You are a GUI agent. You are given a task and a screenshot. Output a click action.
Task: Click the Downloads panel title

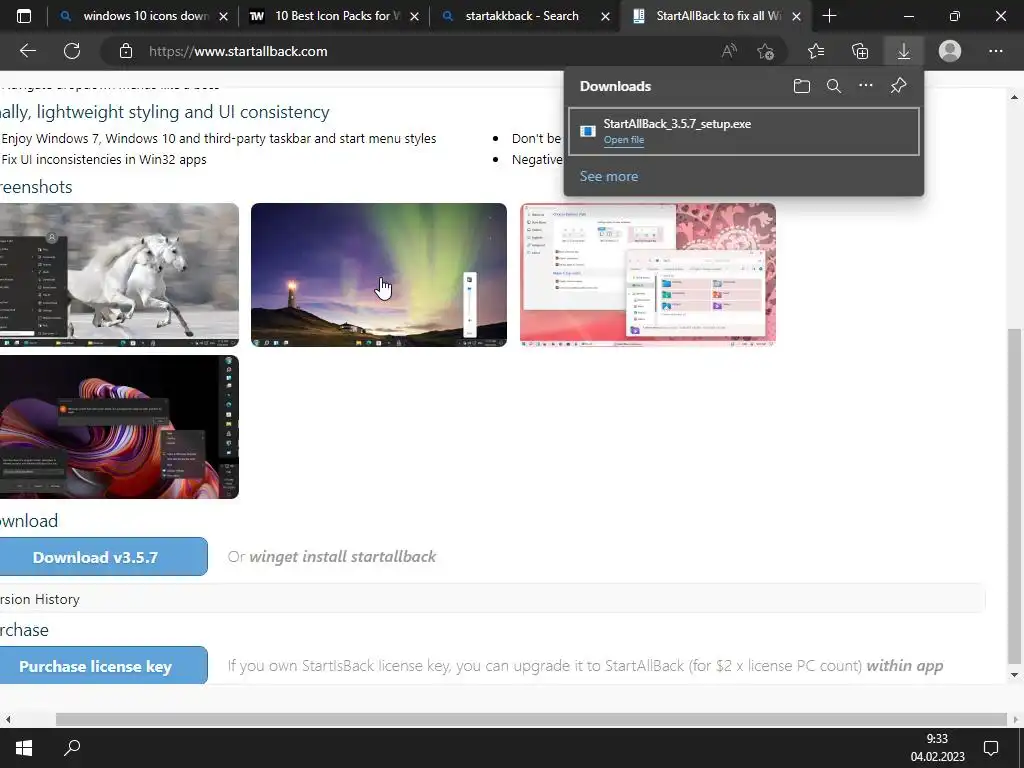click(615, 86)
